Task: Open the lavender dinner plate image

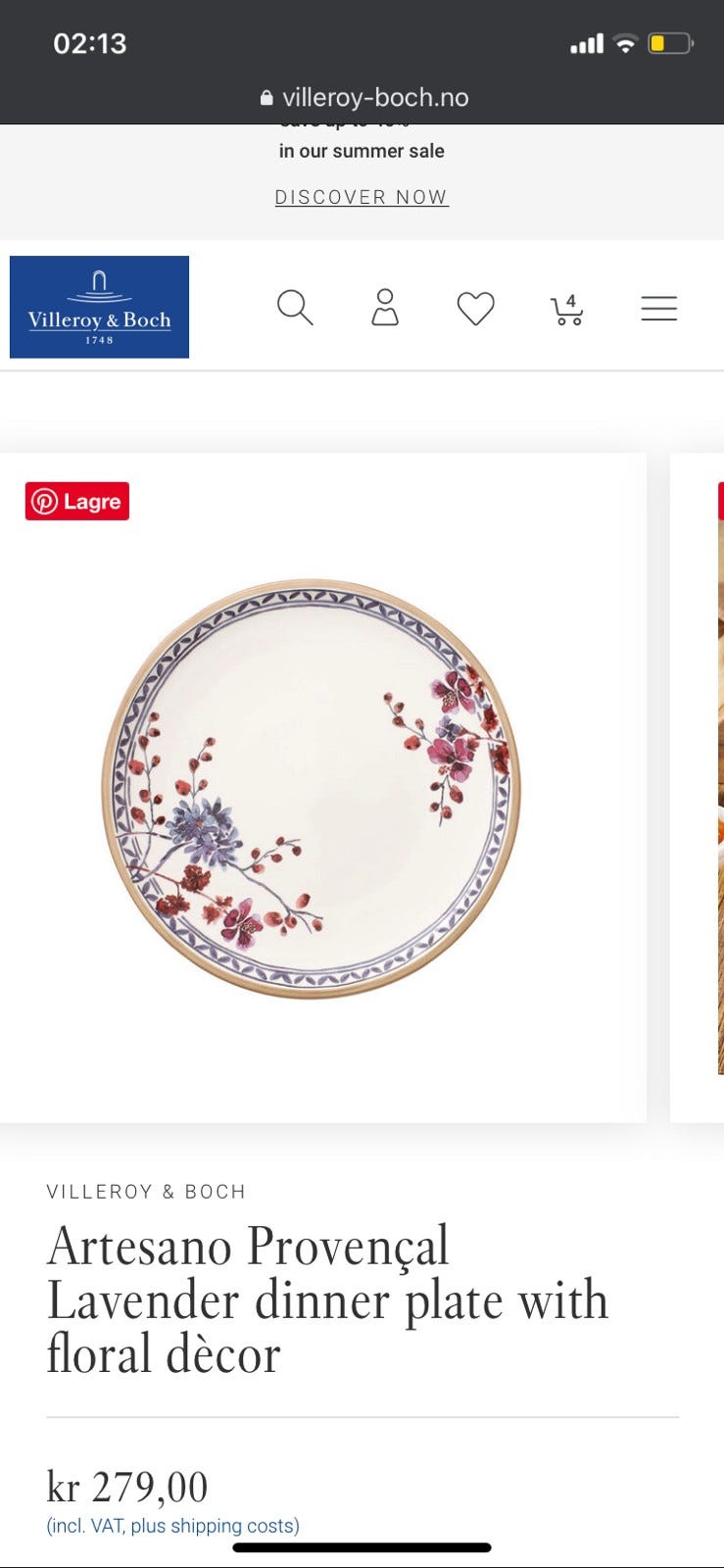Action: pos(312,788)
